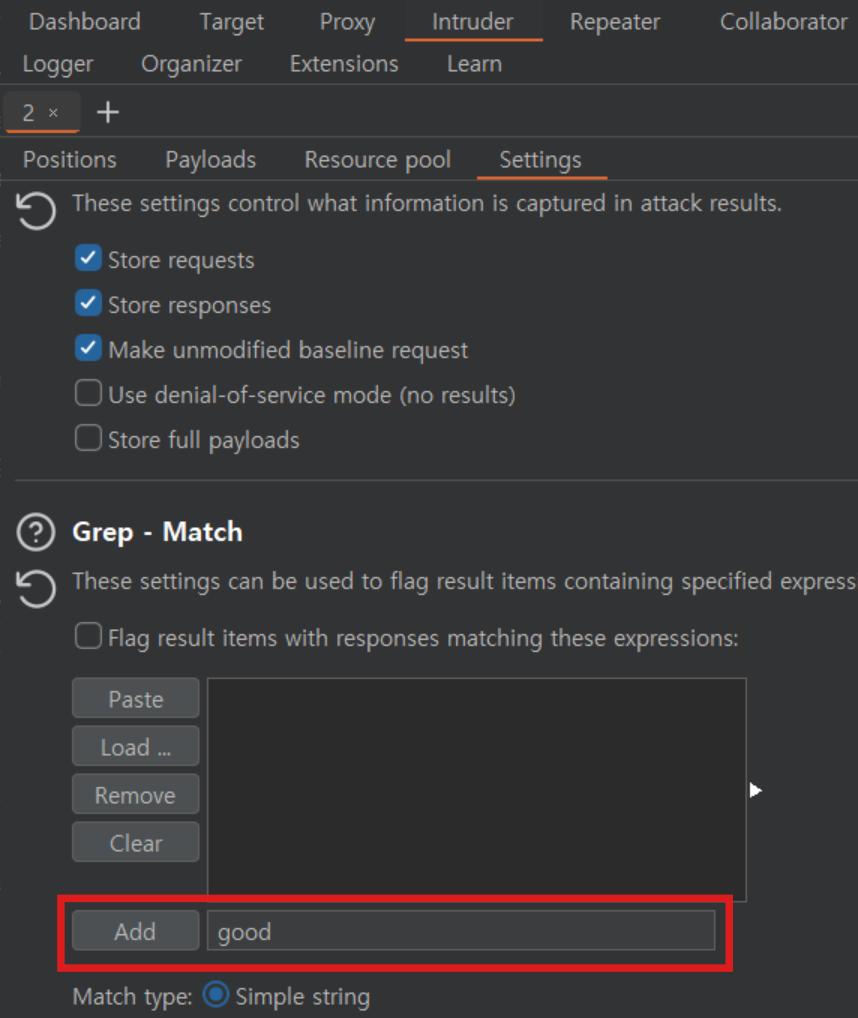Viewport: 858px width, 1018px height.
Task: Restore defaults for attack results settings
Action: click(36, 211)
